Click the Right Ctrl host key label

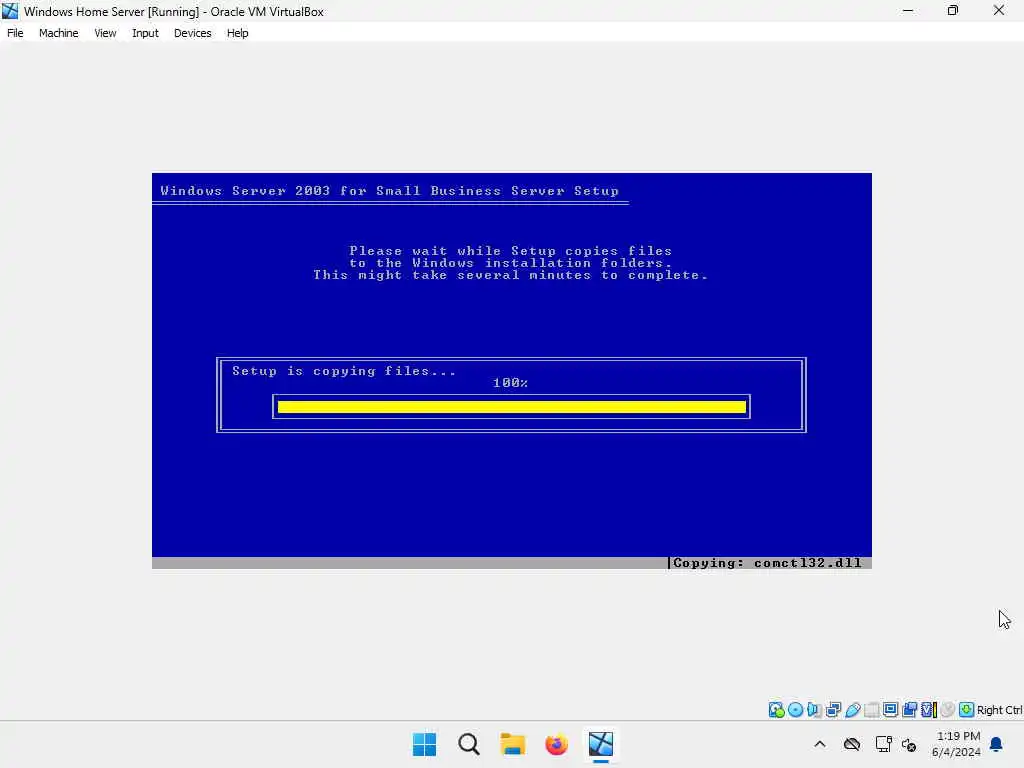pos(999,711)
